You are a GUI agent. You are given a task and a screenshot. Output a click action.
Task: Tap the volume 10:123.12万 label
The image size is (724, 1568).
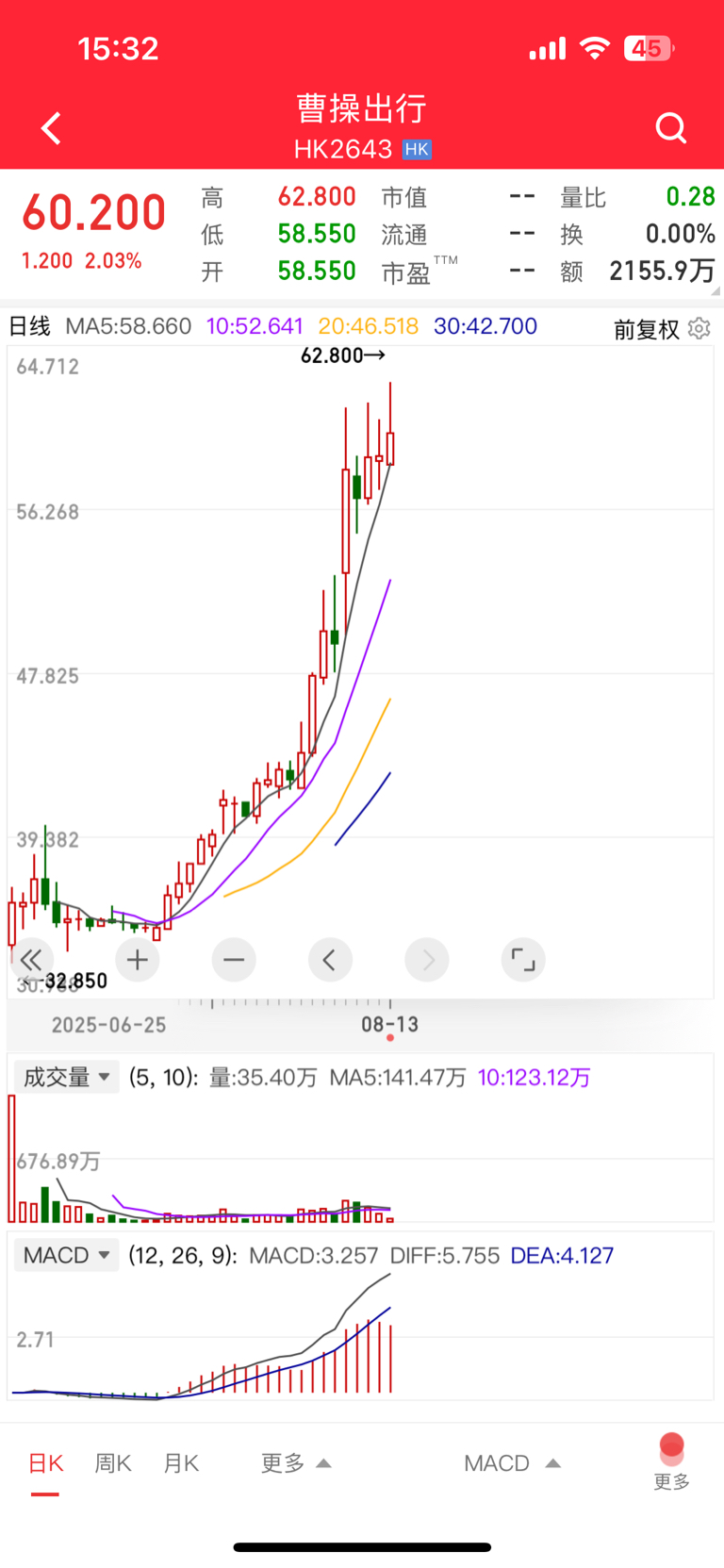pyautogui.click(x=535, y=1077)
